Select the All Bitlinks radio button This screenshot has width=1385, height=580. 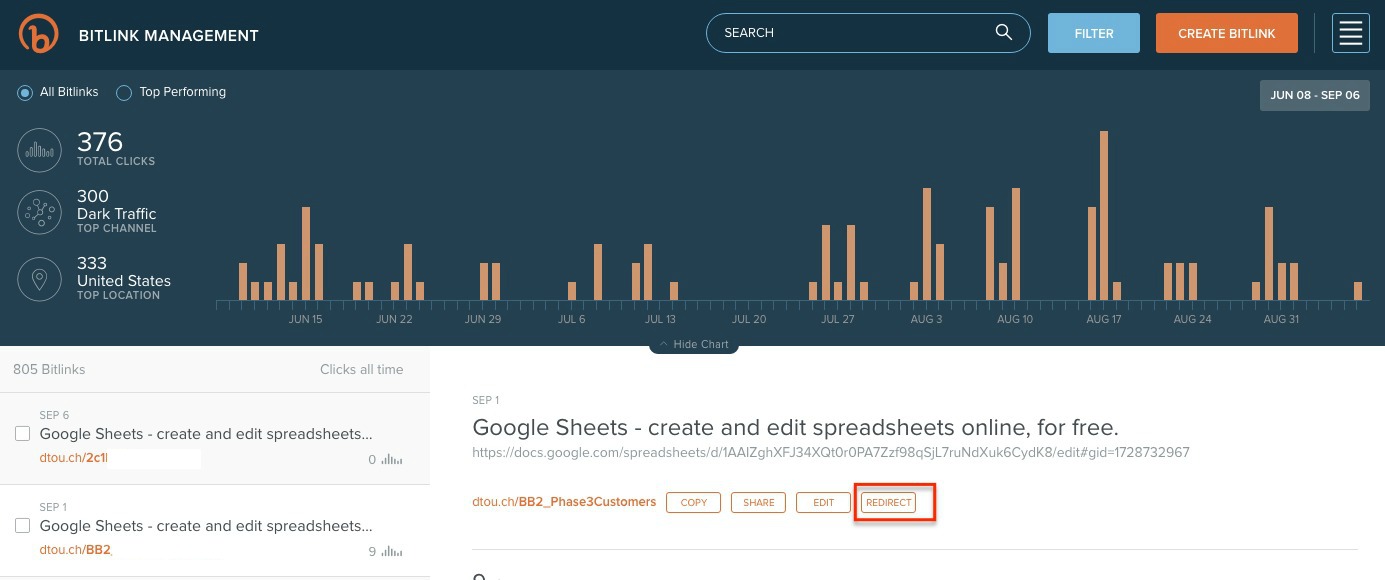(x=25, y=93)
